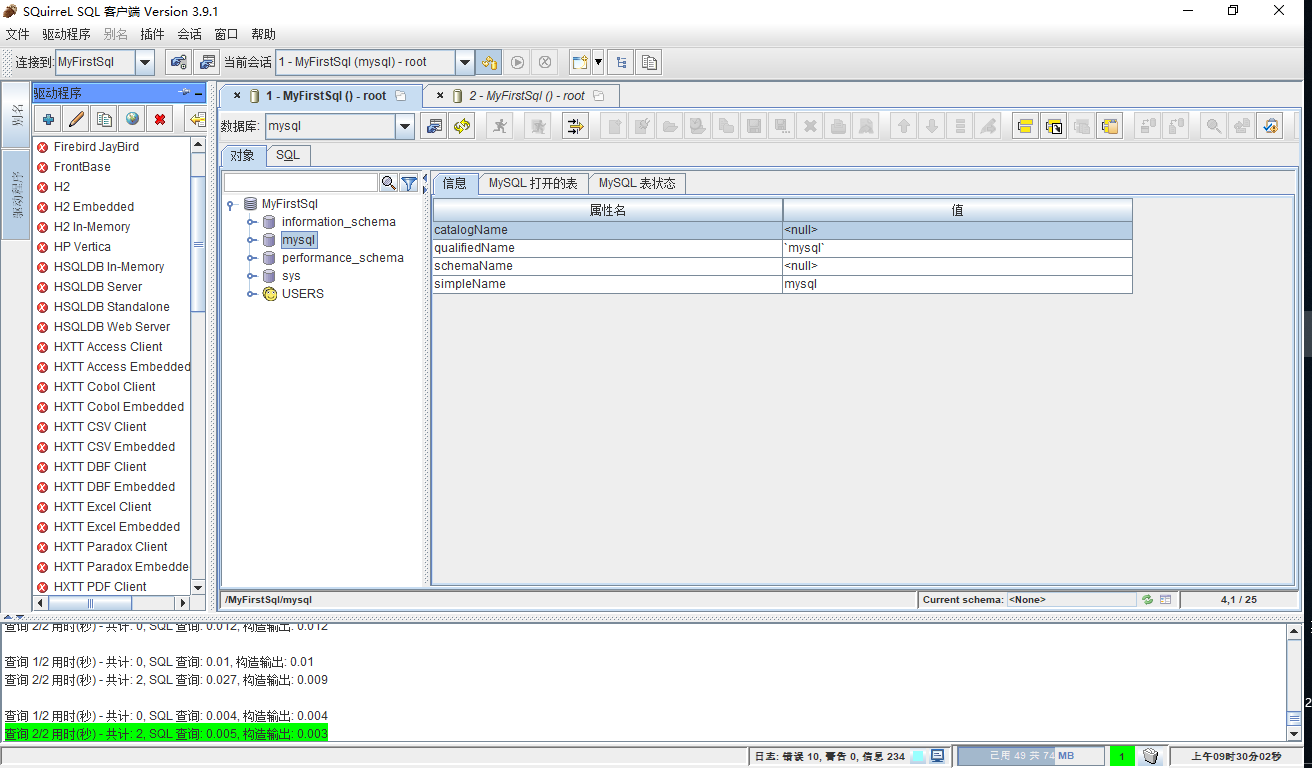Click the run SQL play icon in top toolbar
The height and width of the screenshot is (768, 1312).
[517, 62]
